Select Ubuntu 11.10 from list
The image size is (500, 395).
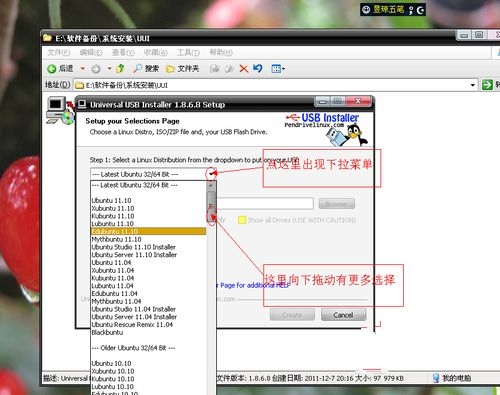[148, 200]
